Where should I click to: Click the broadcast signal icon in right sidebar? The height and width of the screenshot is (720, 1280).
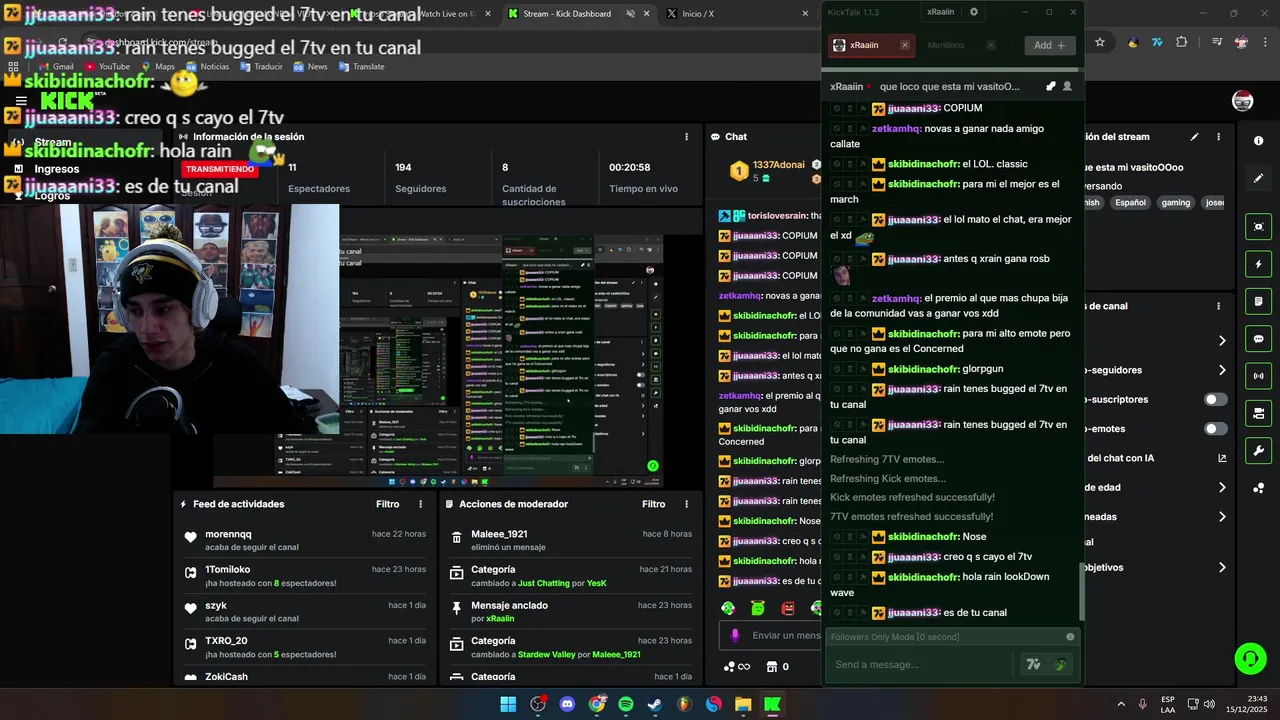[x=1258, y=376]
